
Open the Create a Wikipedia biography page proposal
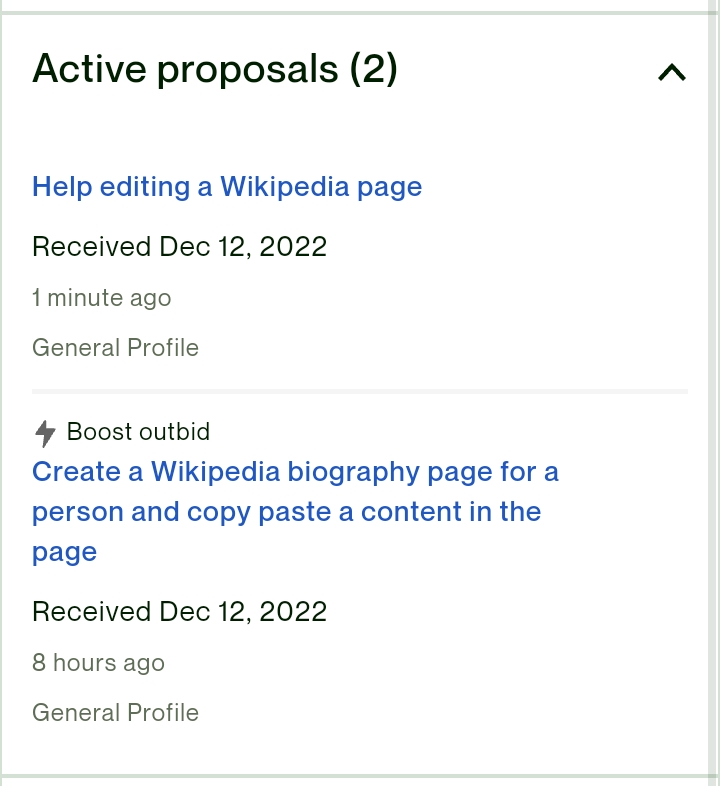(x=295, y=512)
